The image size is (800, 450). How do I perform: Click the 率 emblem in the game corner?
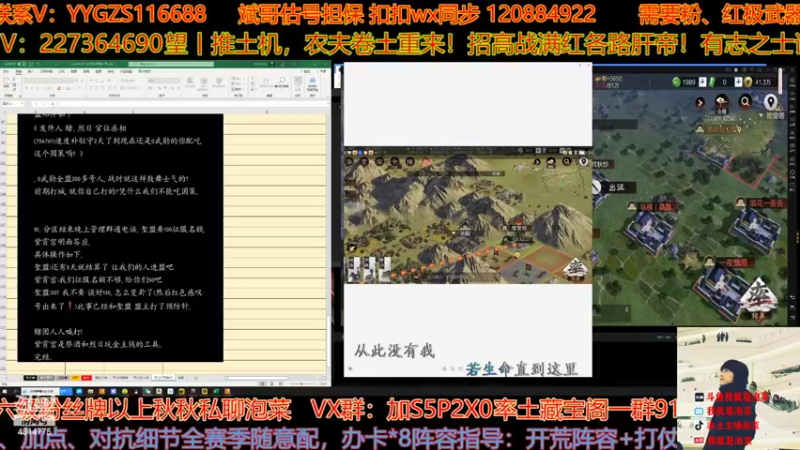point(758,298)
